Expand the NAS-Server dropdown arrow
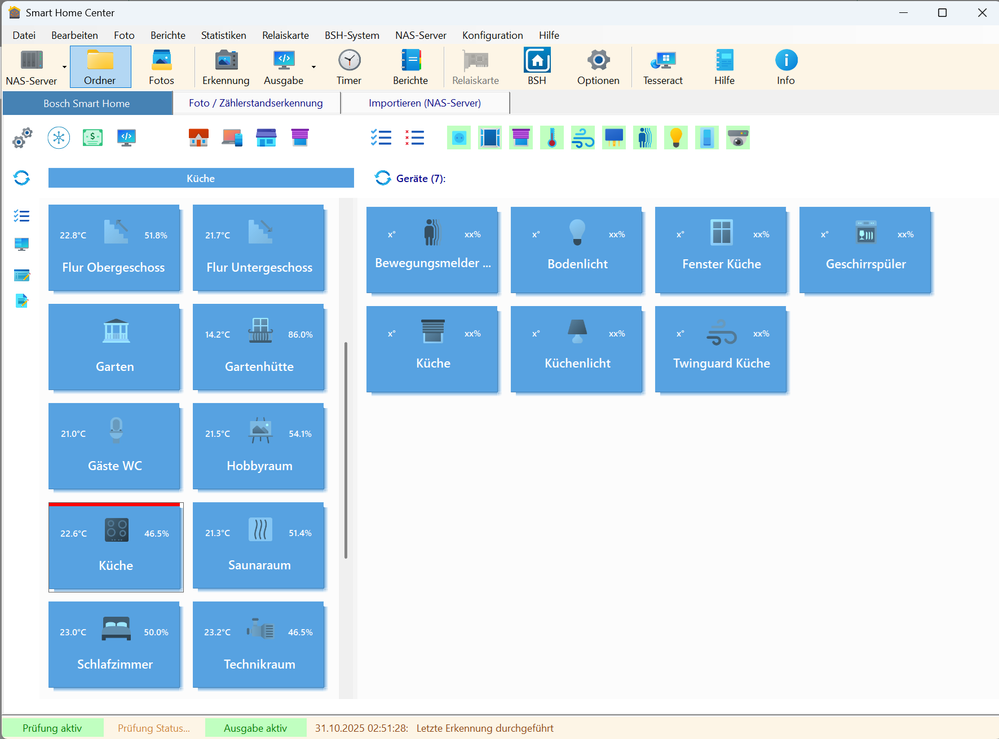 pos(65,67)
